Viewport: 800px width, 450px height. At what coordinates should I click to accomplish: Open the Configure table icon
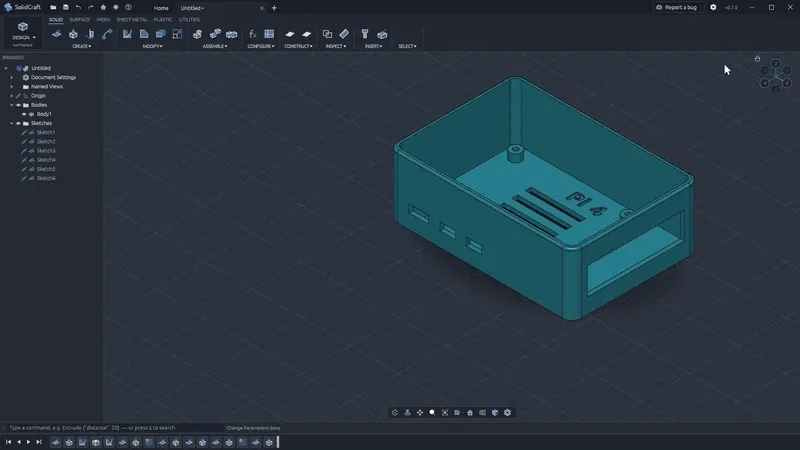click(269, 34)
